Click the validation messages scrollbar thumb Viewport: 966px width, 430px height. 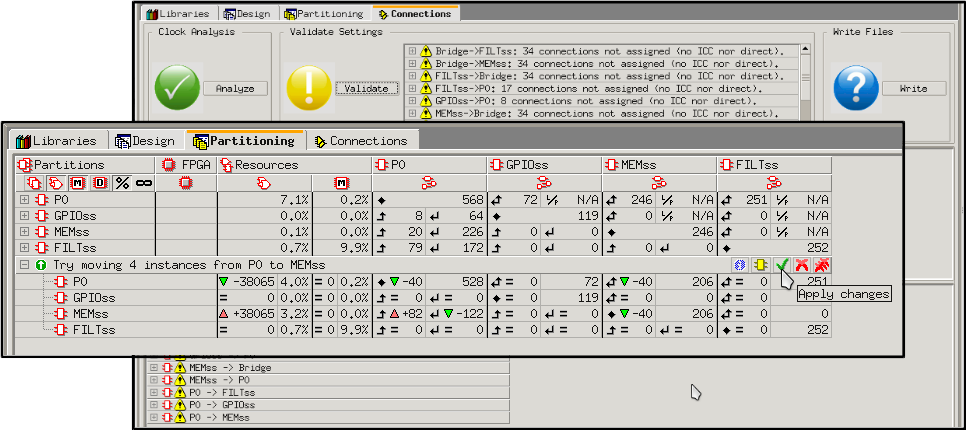(x=805, y=78)
